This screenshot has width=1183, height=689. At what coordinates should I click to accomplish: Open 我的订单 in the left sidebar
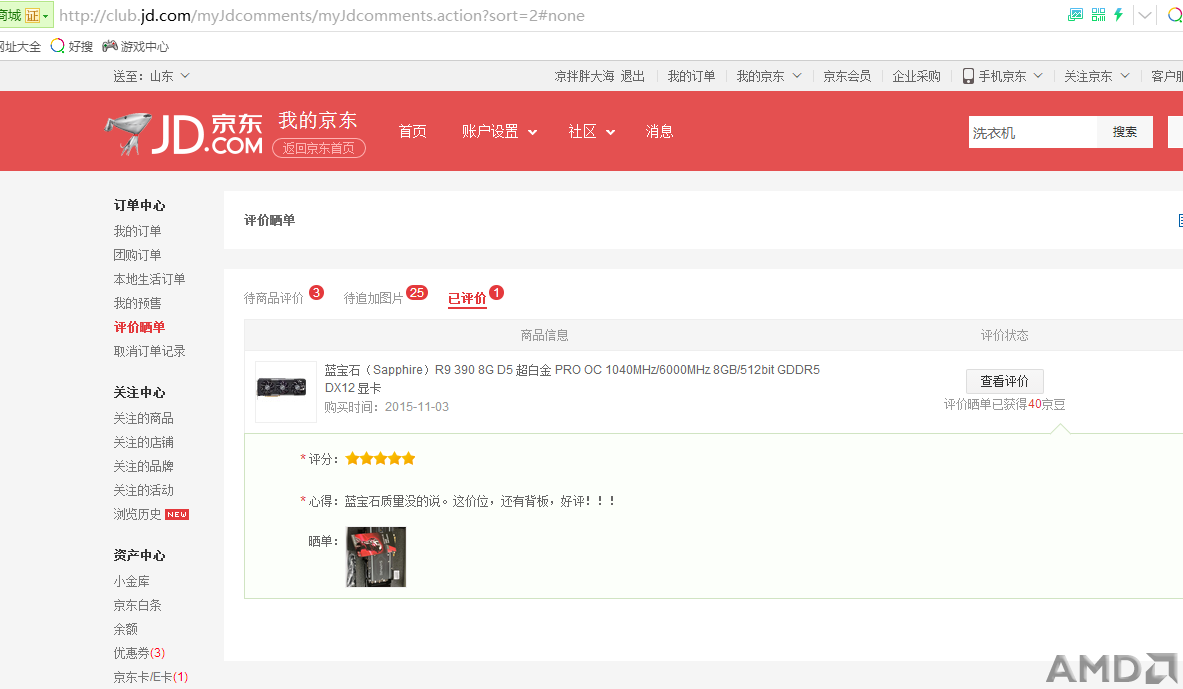pyautogui.click(x=137, y=231)
